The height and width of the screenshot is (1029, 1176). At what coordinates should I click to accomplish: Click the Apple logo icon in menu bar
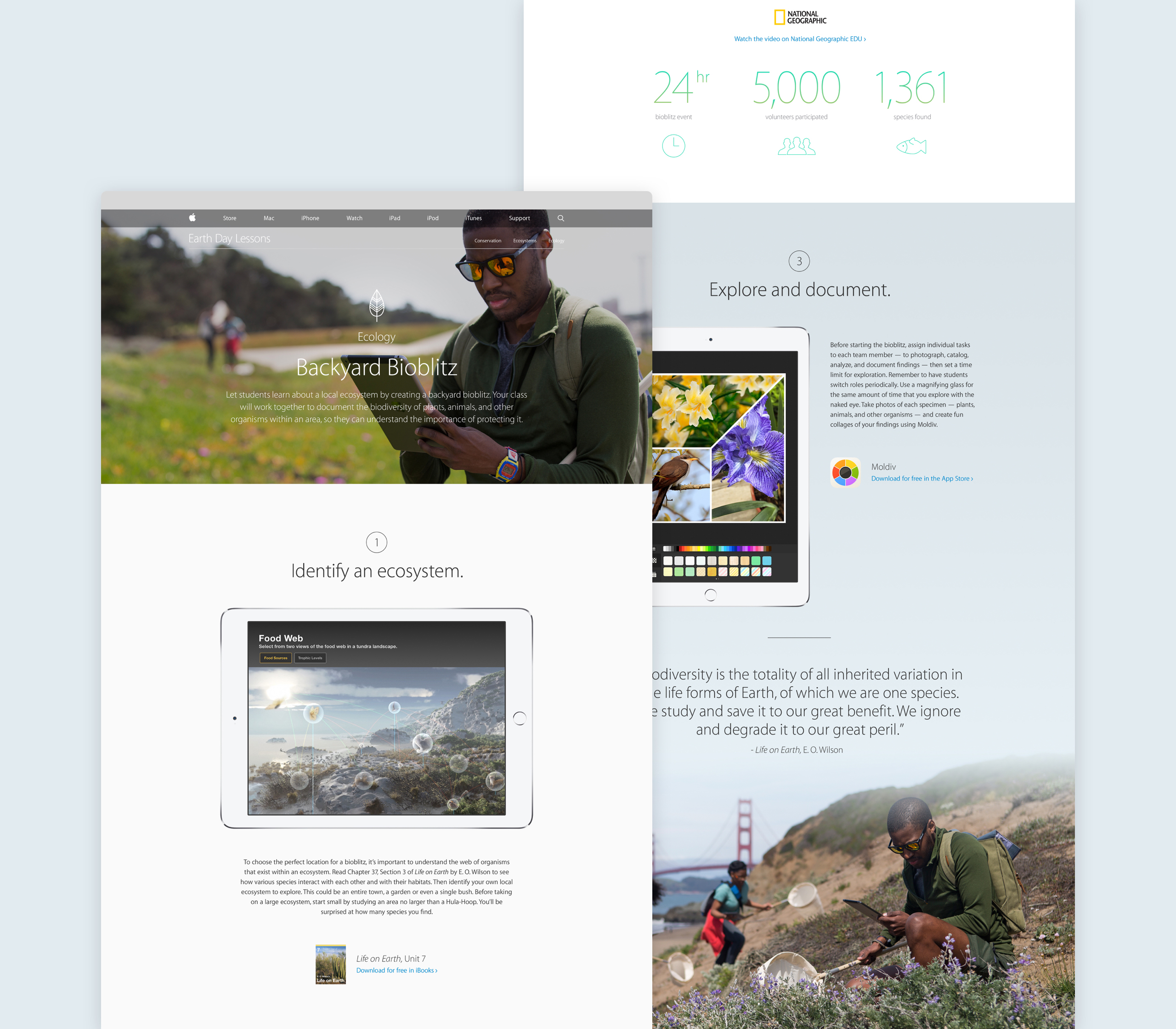tap(192, 218)
